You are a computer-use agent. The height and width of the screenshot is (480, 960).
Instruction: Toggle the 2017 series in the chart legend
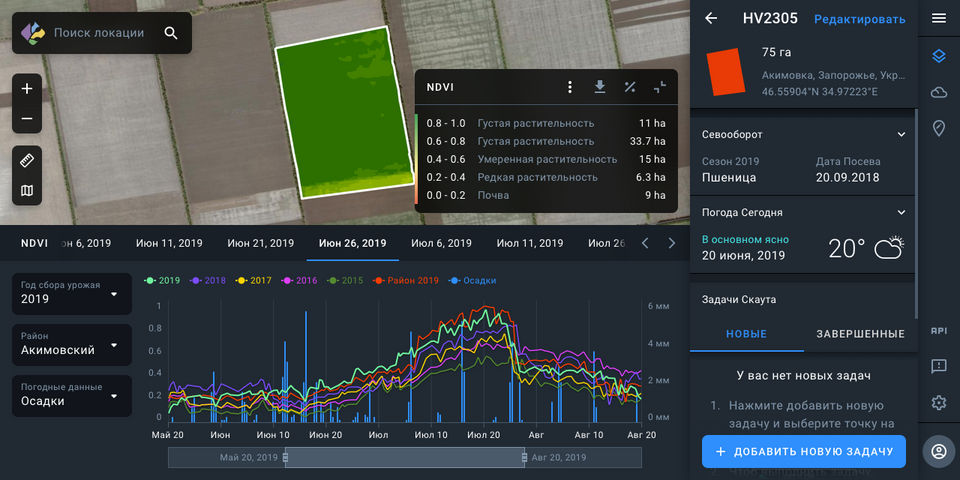[253, 280]
